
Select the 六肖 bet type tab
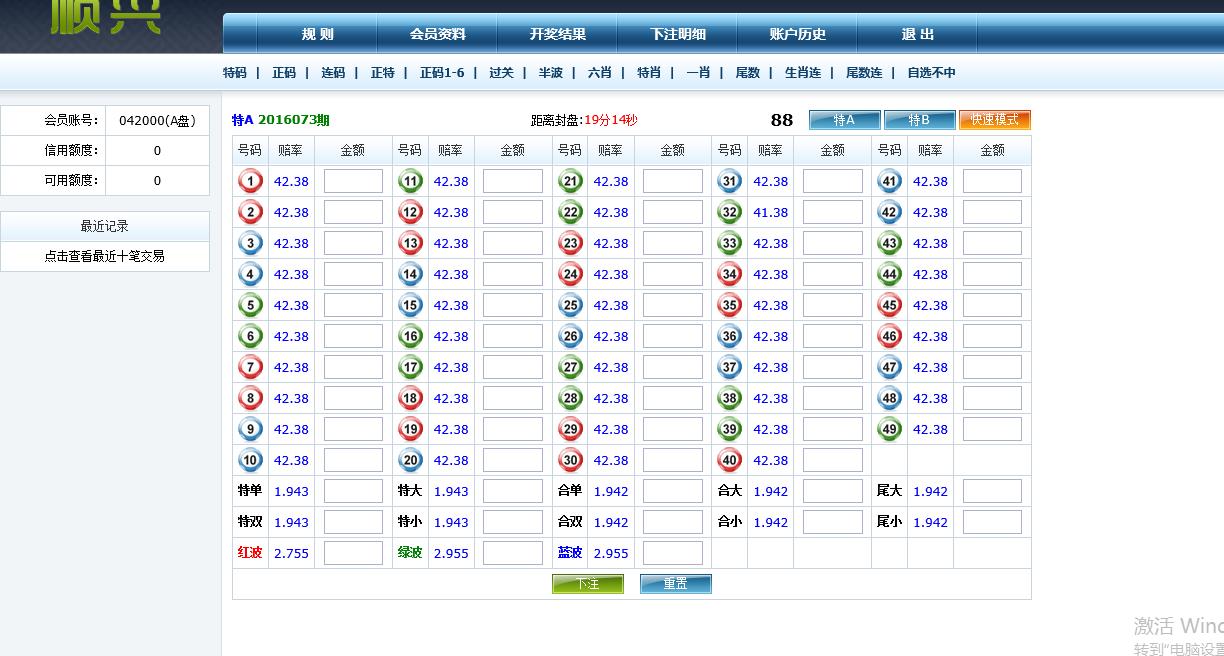(x=599, y=73)
